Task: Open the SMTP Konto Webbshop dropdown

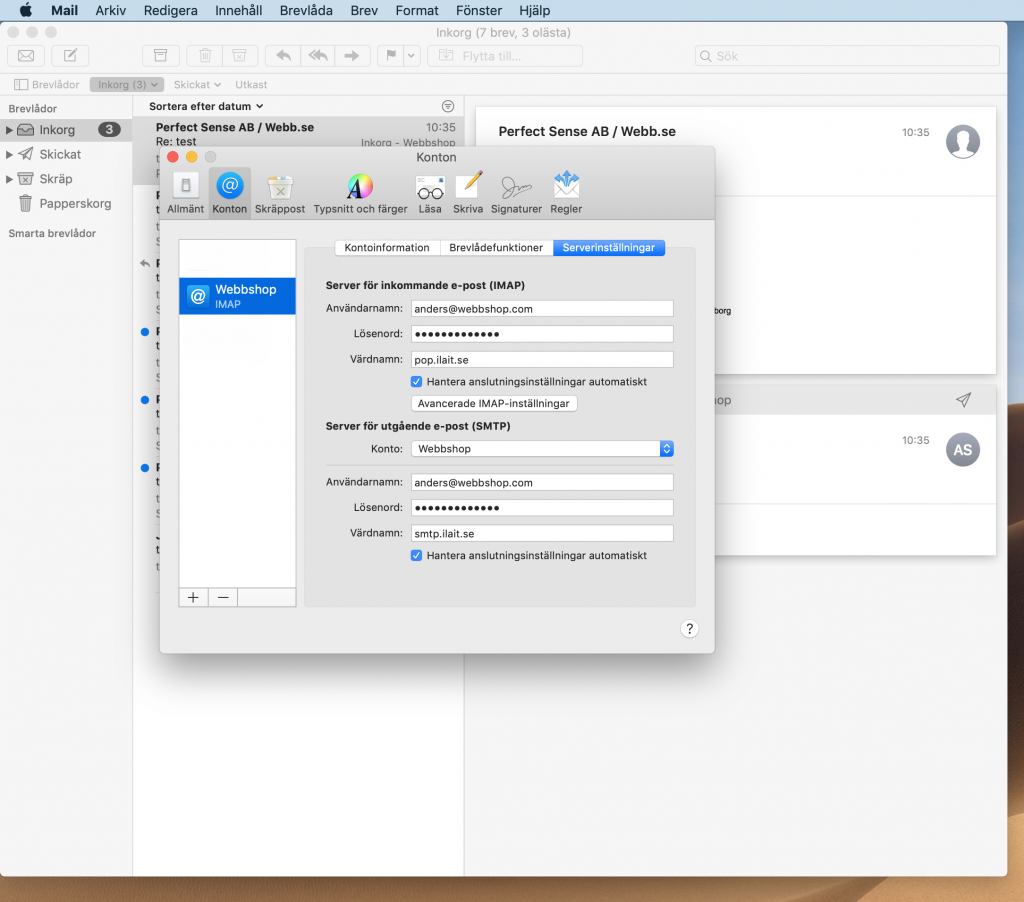Action: click(542, 449)
